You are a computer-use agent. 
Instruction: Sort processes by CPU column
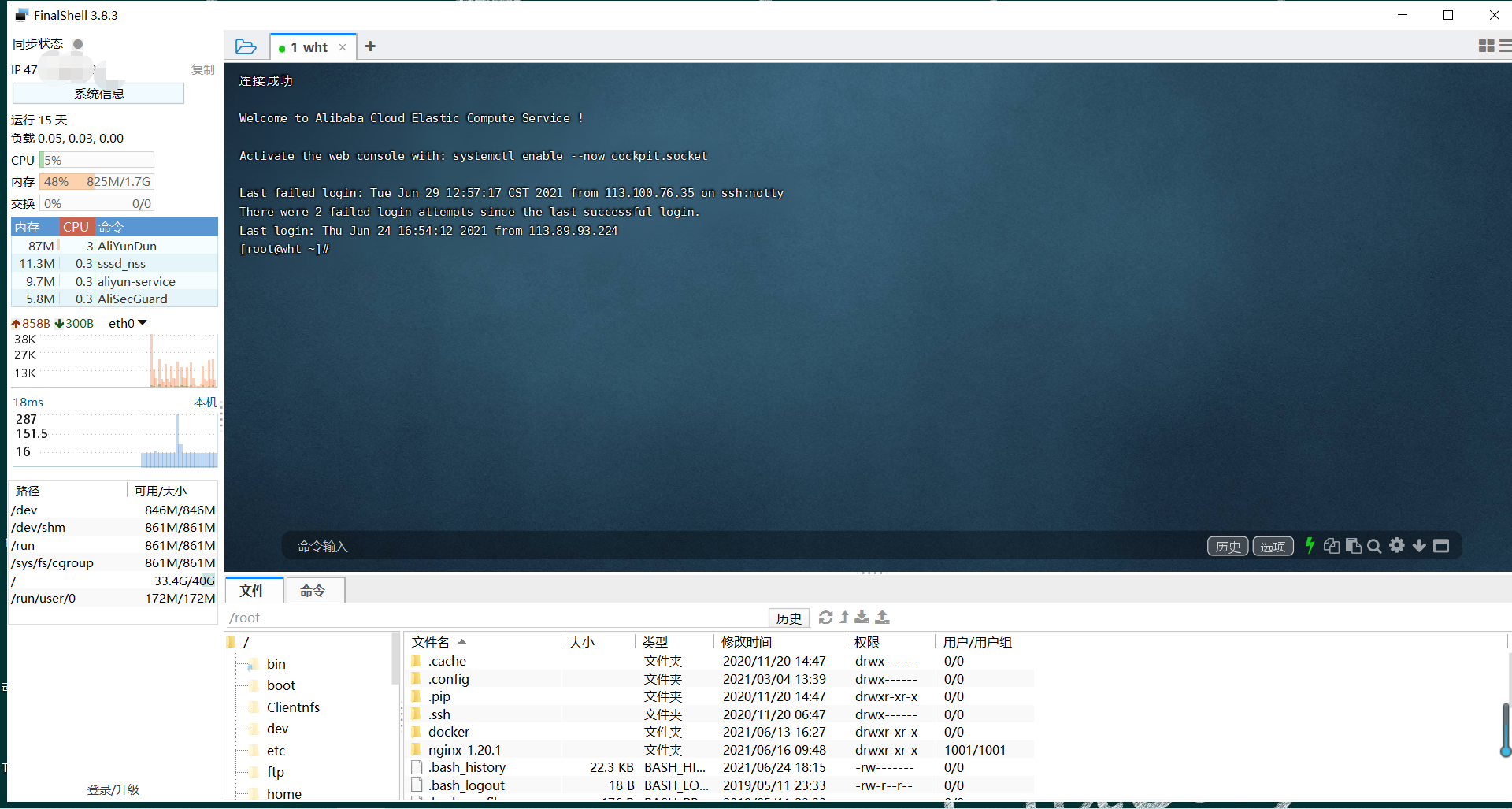tap(77, 227)
